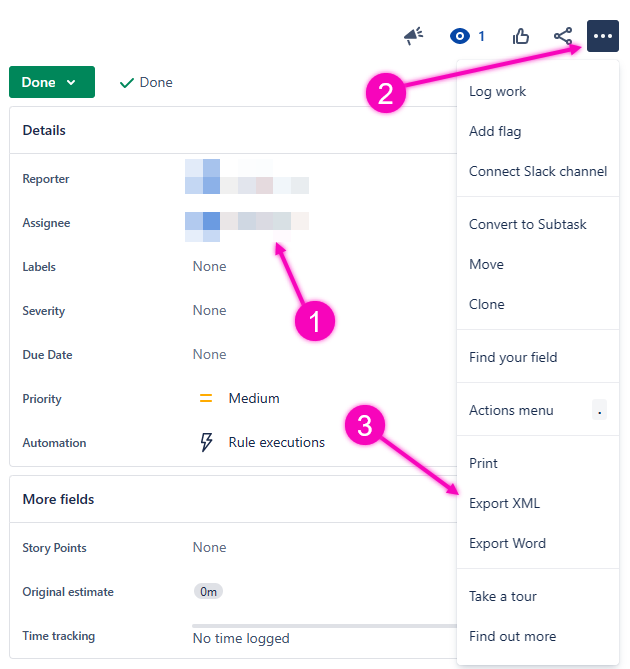Open Rule executions link
This screenshot has width=630, height=669.
276,442
